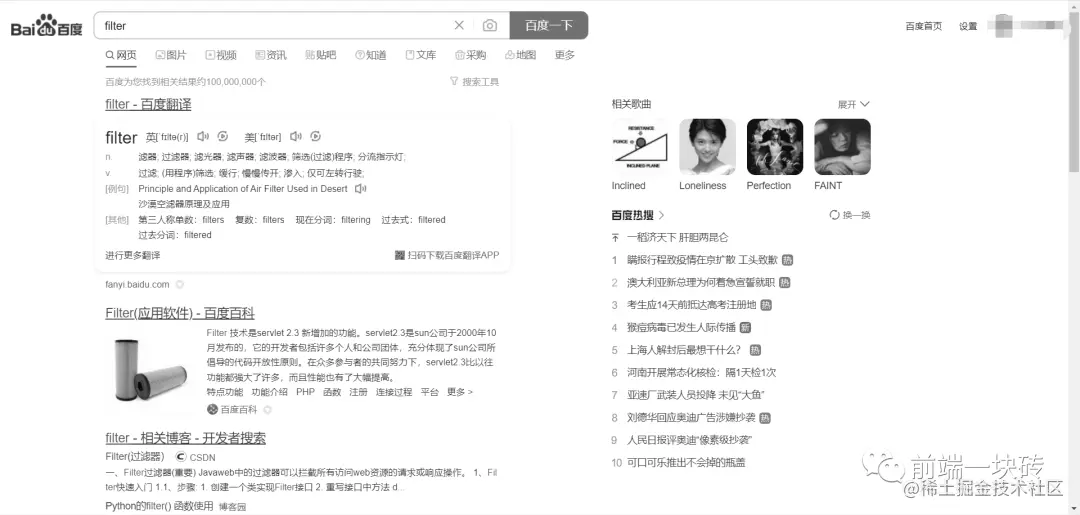This screenshot has height=515, width=1080.
Task: Open hot search 人民日报评奥迪像素级抄袭
Action: click(689, 440)
